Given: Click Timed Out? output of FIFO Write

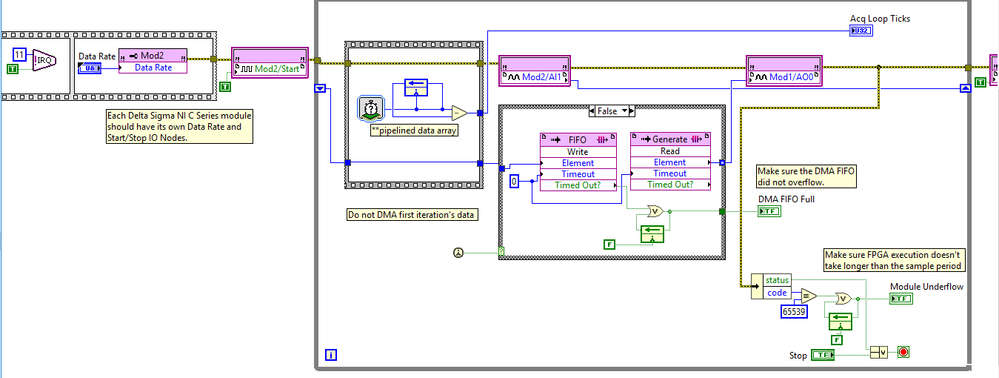Looking at the screenshot, I should [x=579, y=185].
